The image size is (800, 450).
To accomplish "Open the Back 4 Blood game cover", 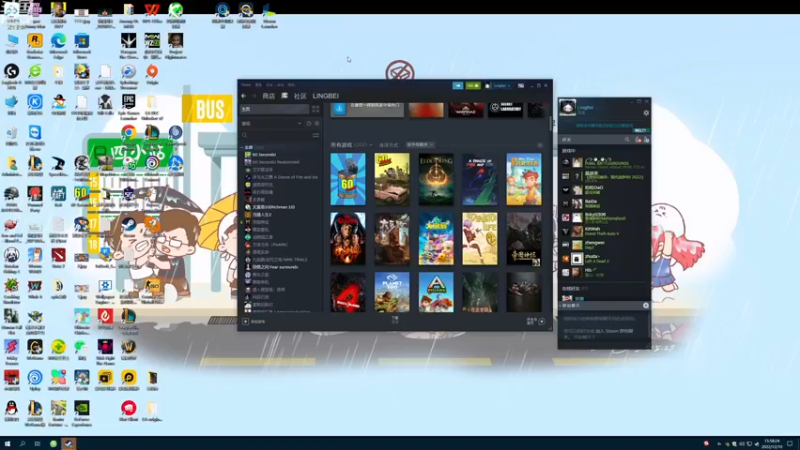I will click(348, 292).
